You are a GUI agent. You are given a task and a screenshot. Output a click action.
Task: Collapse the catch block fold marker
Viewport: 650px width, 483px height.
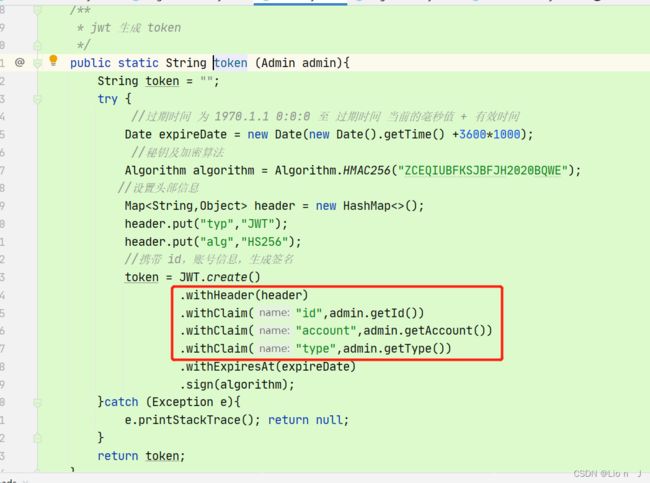pyautogui.click(x=37, y=402)
